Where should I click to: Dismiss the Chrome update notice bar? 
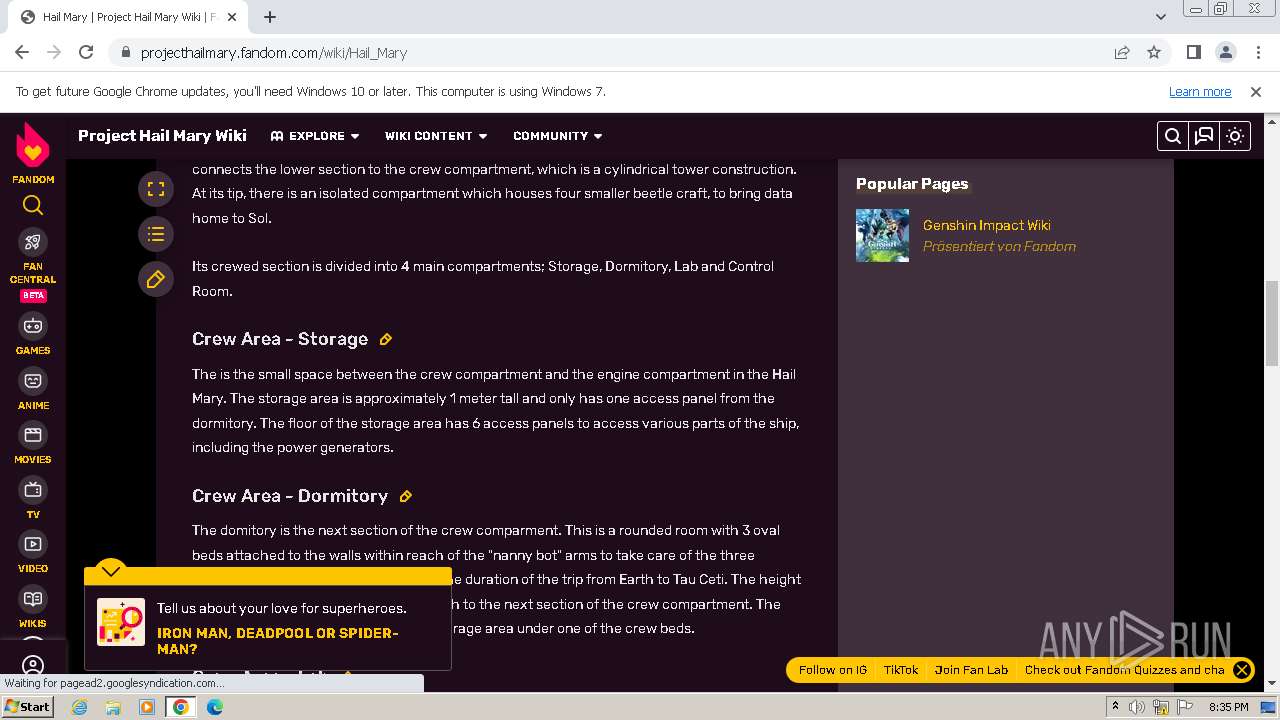click(x=1256, y=91)
